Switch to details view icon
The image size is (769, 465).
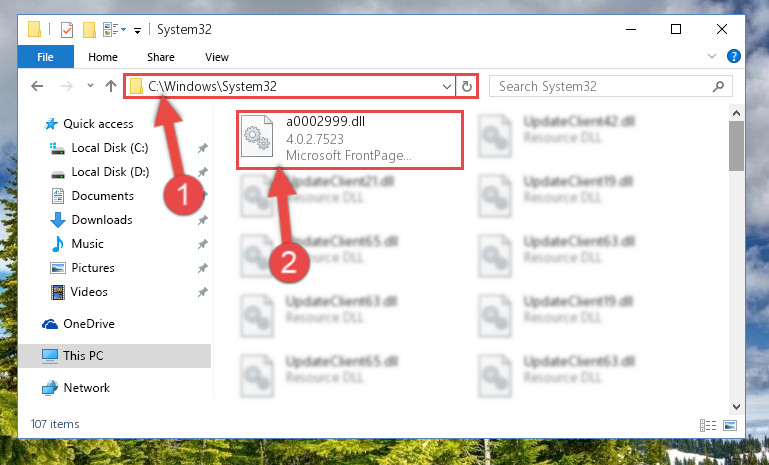[x=708, y=425]
